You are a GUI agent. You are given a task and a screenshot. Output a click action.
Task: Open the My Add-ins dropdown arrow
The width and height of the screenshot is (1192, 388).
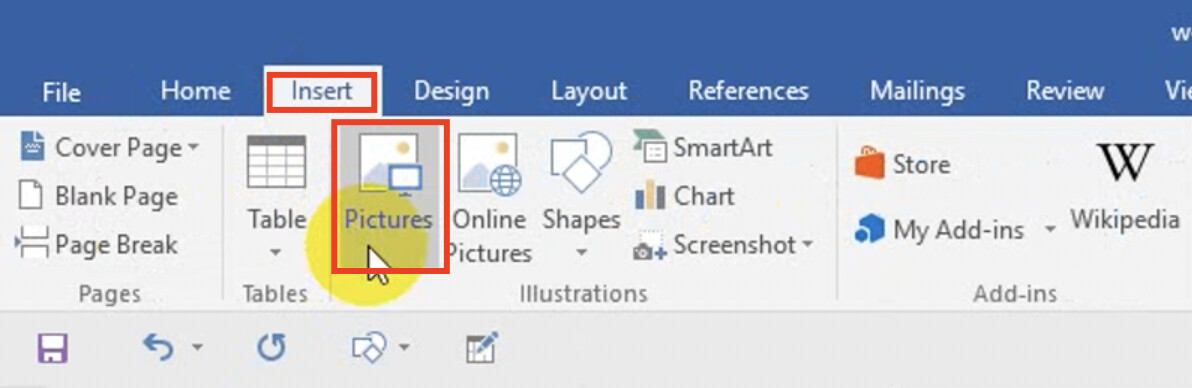tap(1050, 229)
